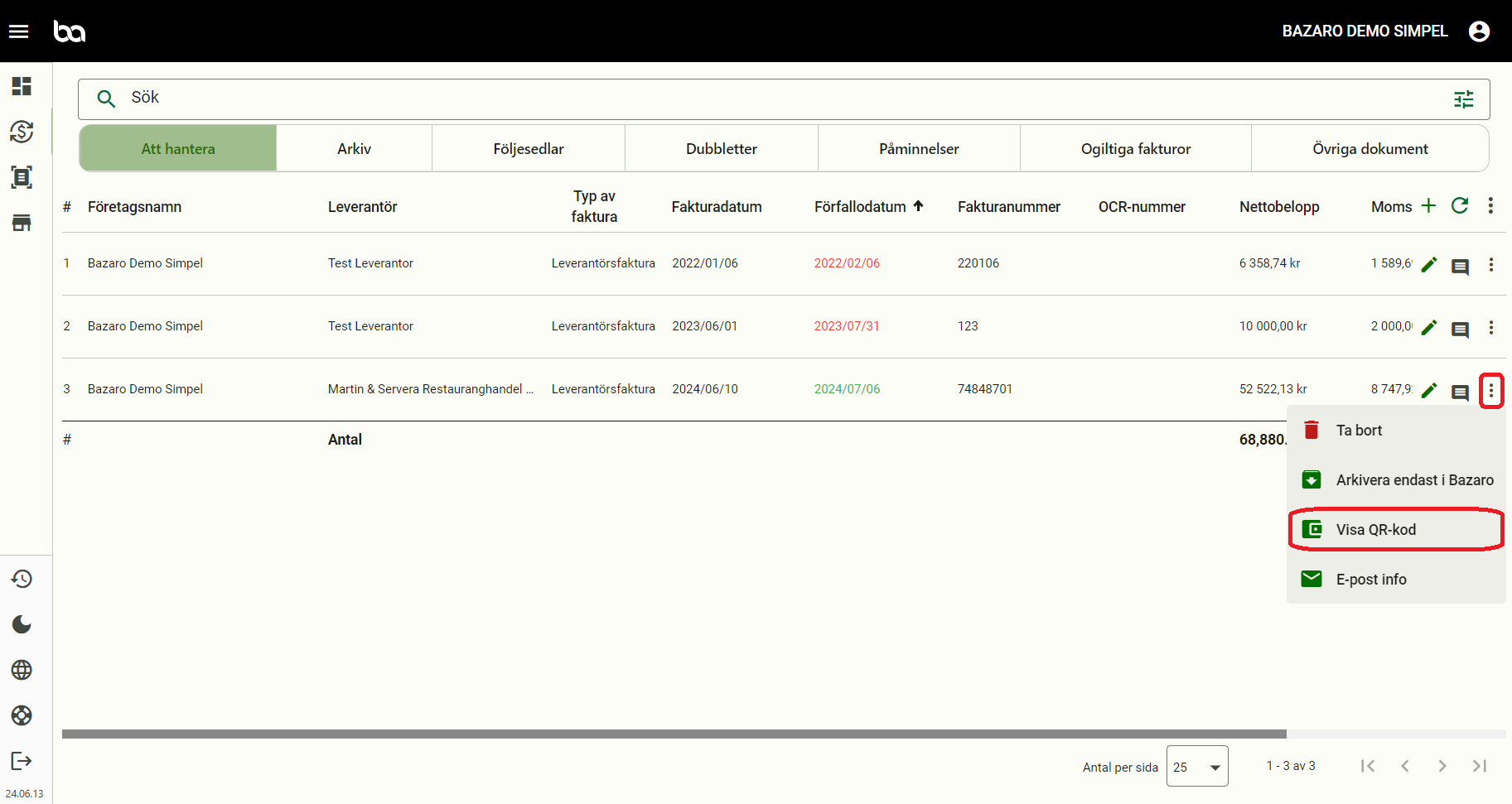
Task: Edit invoice 220106 with pencil icon
Action: pyautogui.click(x=1429, y=265)
